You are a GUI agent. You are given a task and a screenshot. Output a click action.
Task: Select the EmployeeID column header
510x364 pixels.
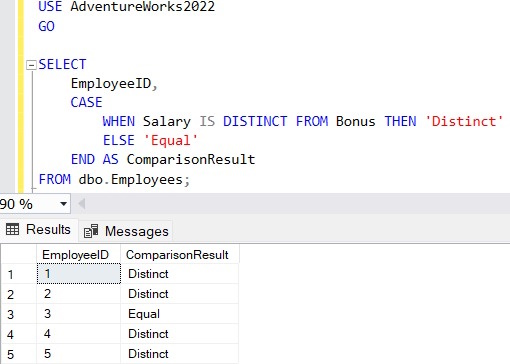point(78,255)
